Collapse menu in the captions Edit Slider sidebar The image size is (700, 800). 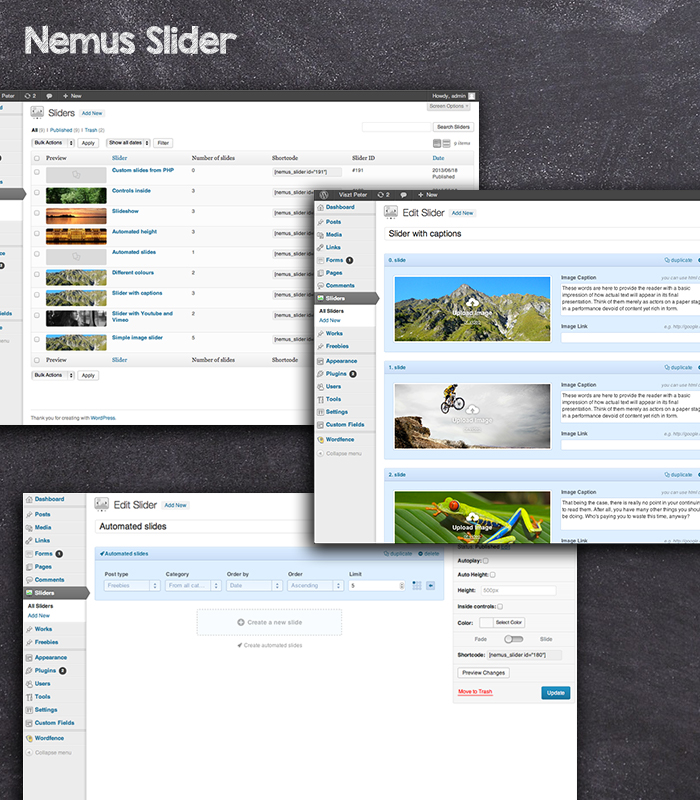(x=339, y=454)
